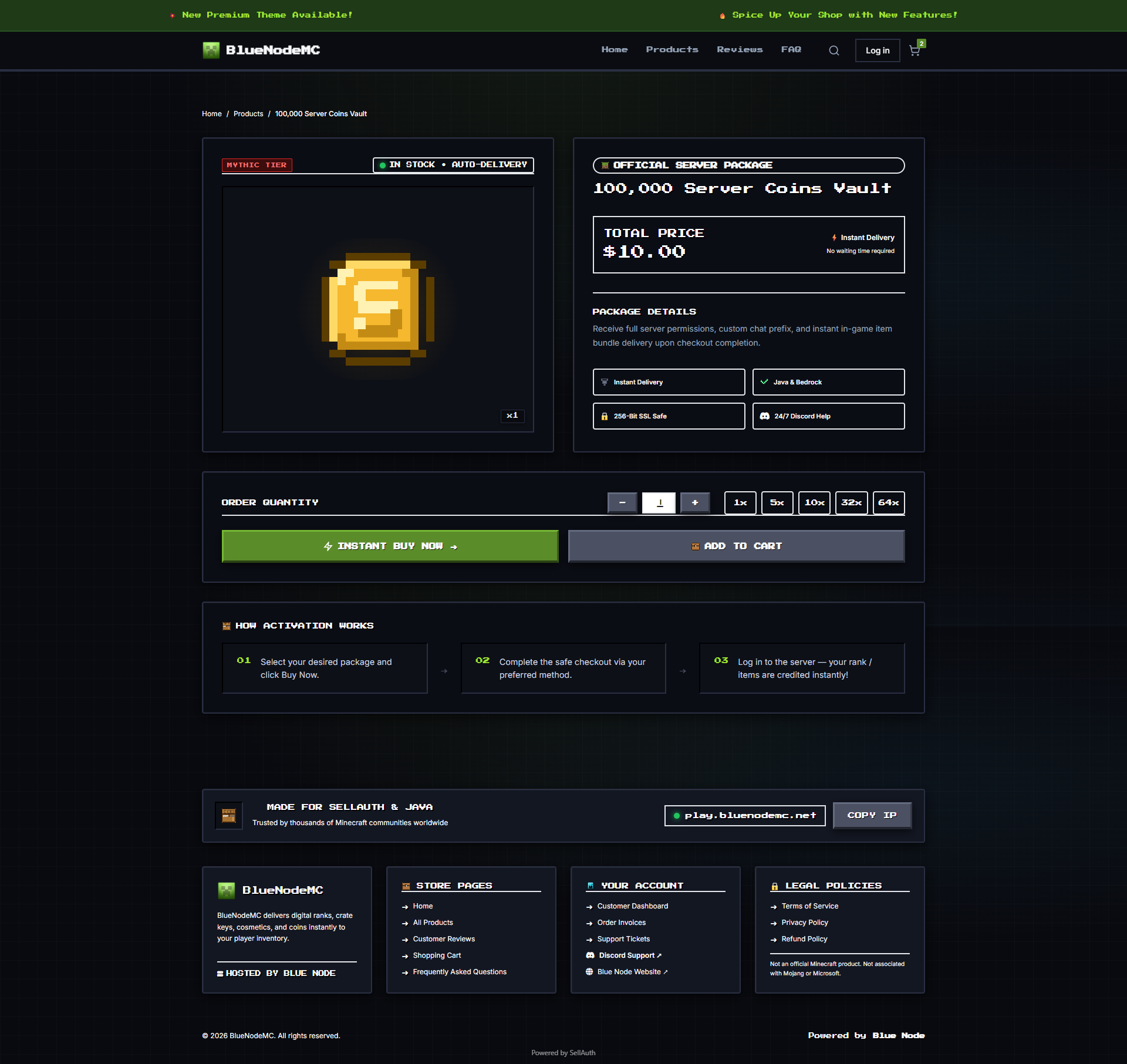Click the footer BlueNodeMC logo icon
This screenshot has height=1064, width=1127.
[x=226, y=890]
